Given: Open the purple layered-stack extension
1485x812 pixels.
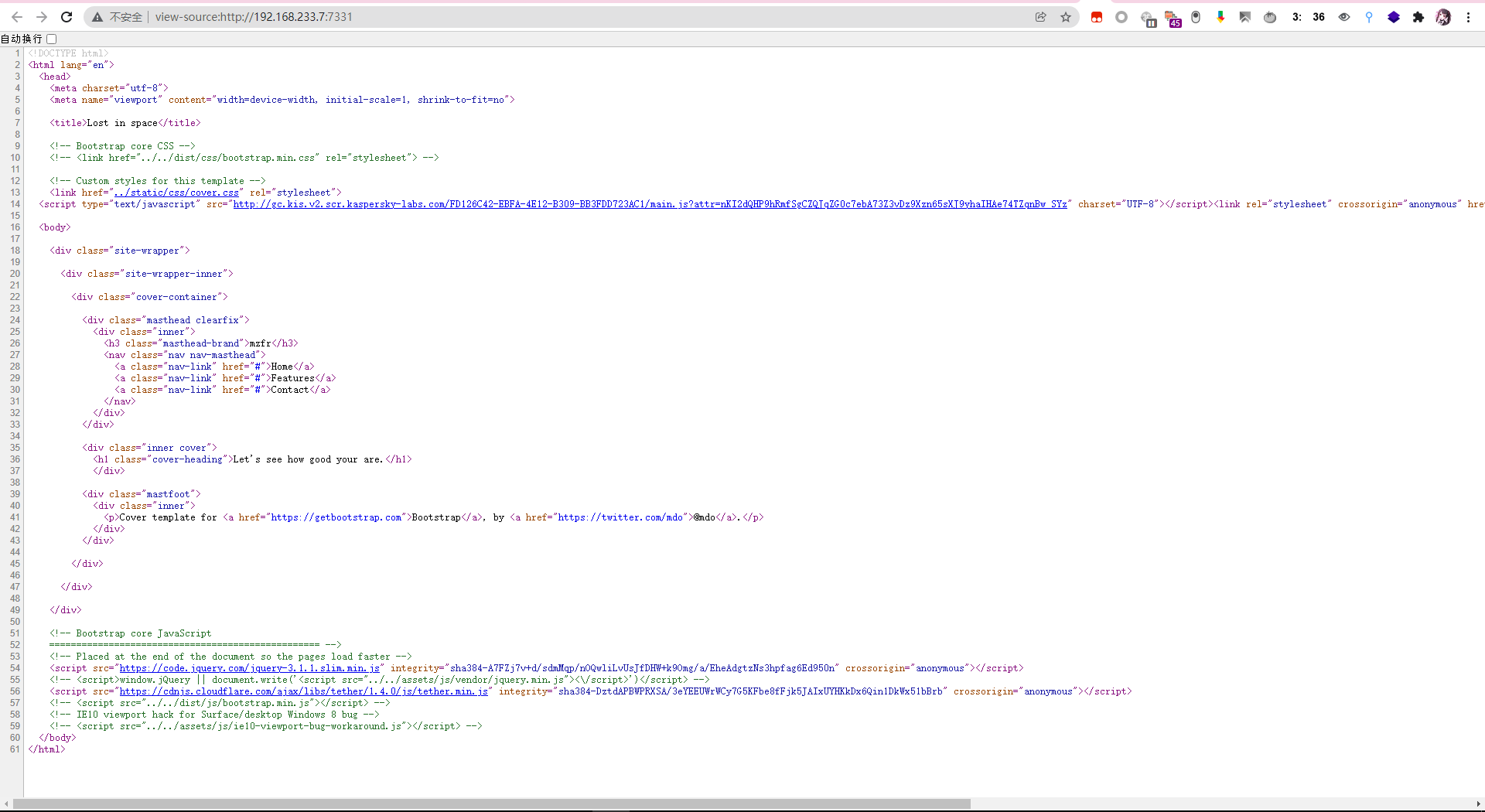Looking at the screenshot, I should click(1394, 17).
